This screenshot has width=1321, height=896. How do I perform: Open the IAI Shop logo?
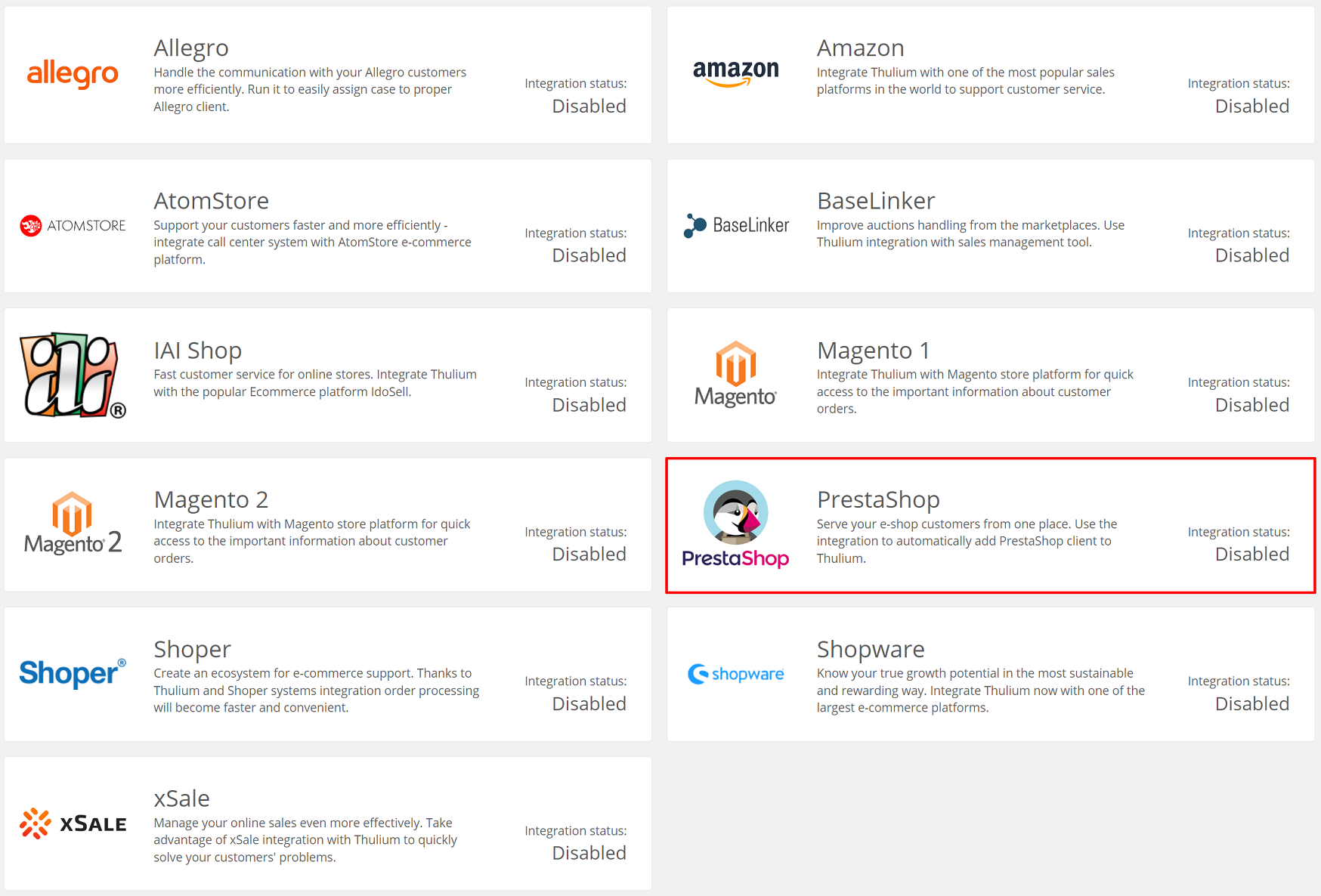73,375
